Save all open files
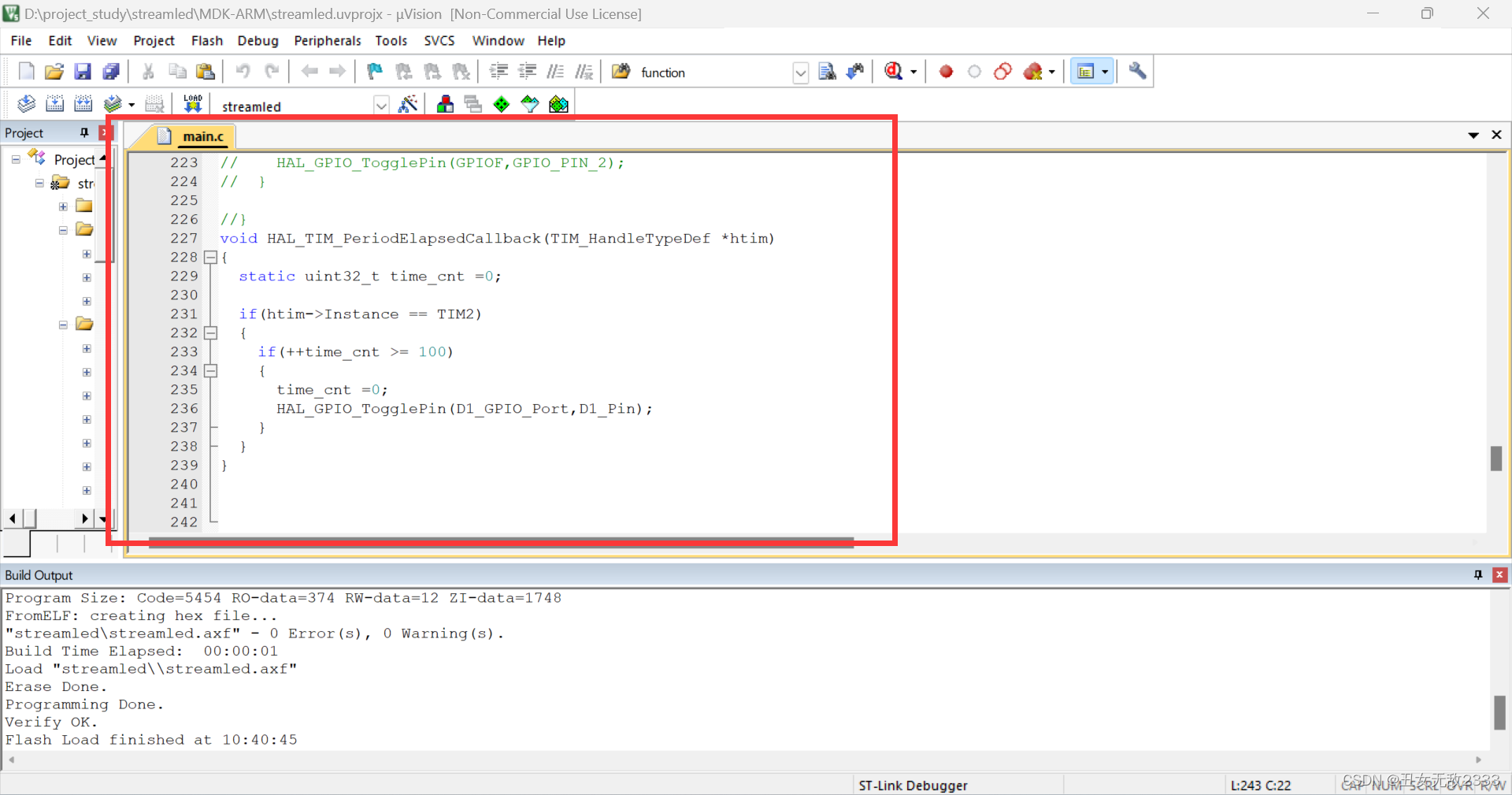 111,72
